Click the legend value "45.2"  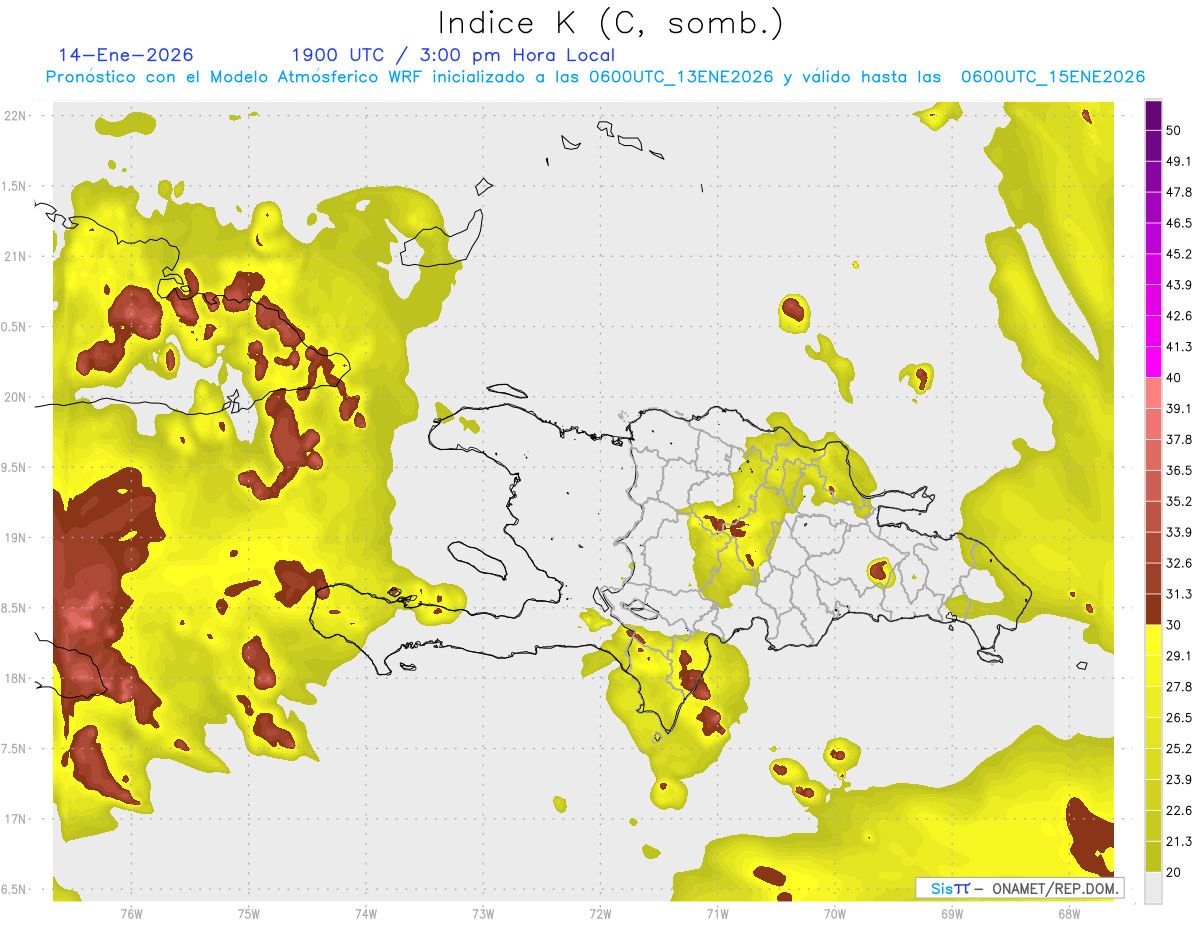1179,254
